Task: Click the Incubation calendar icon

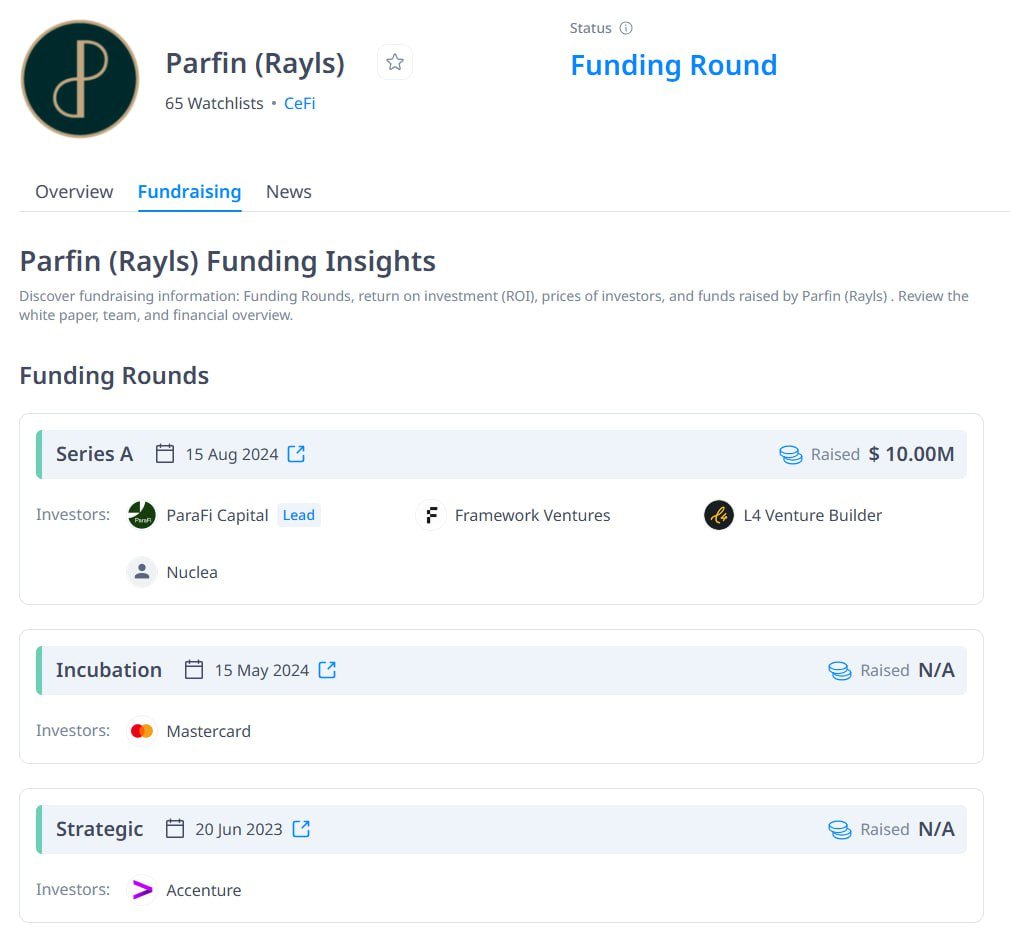Action: pos(194,670)
